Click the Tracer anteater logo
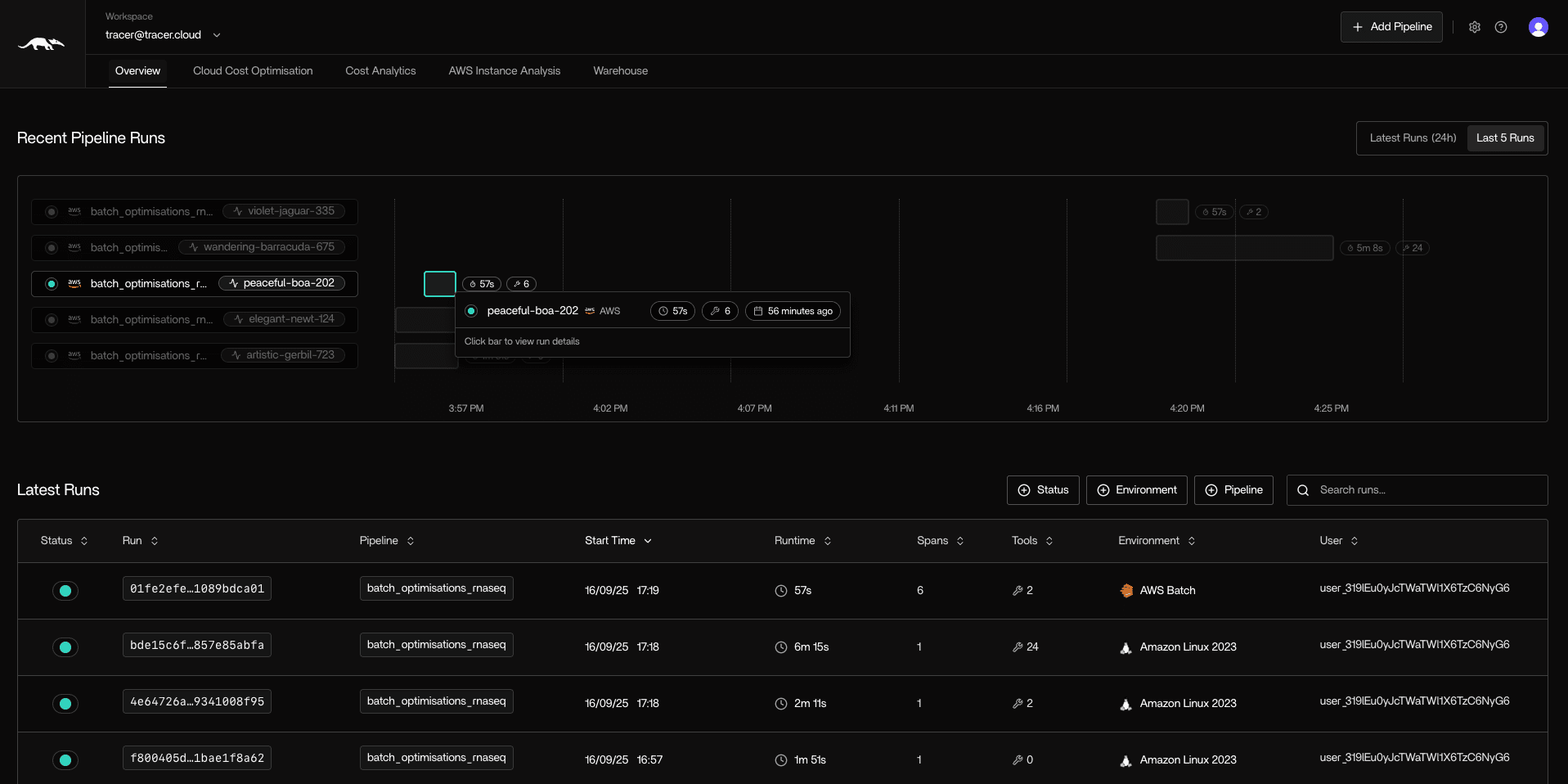The image size is (1568, 784). (42, 44)
